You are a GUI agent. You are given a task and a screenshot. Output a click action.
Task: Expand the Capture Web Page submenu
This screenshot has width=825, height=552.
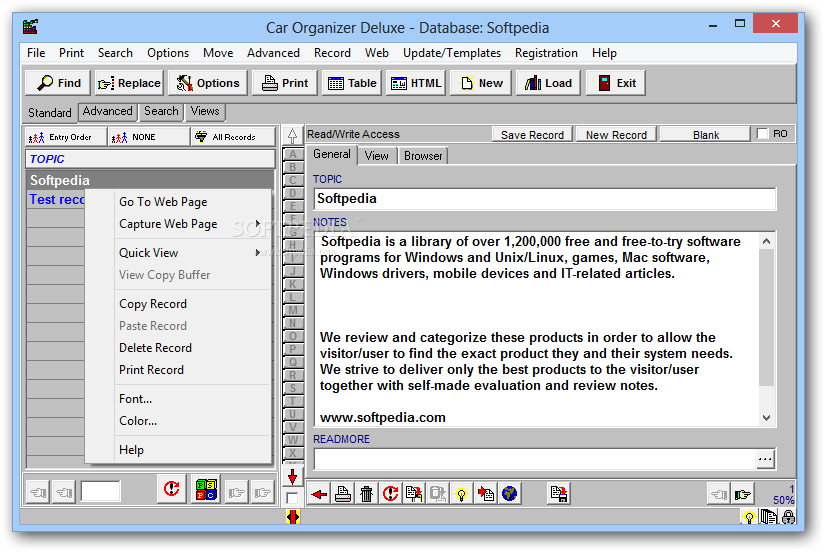coord(193,224)
